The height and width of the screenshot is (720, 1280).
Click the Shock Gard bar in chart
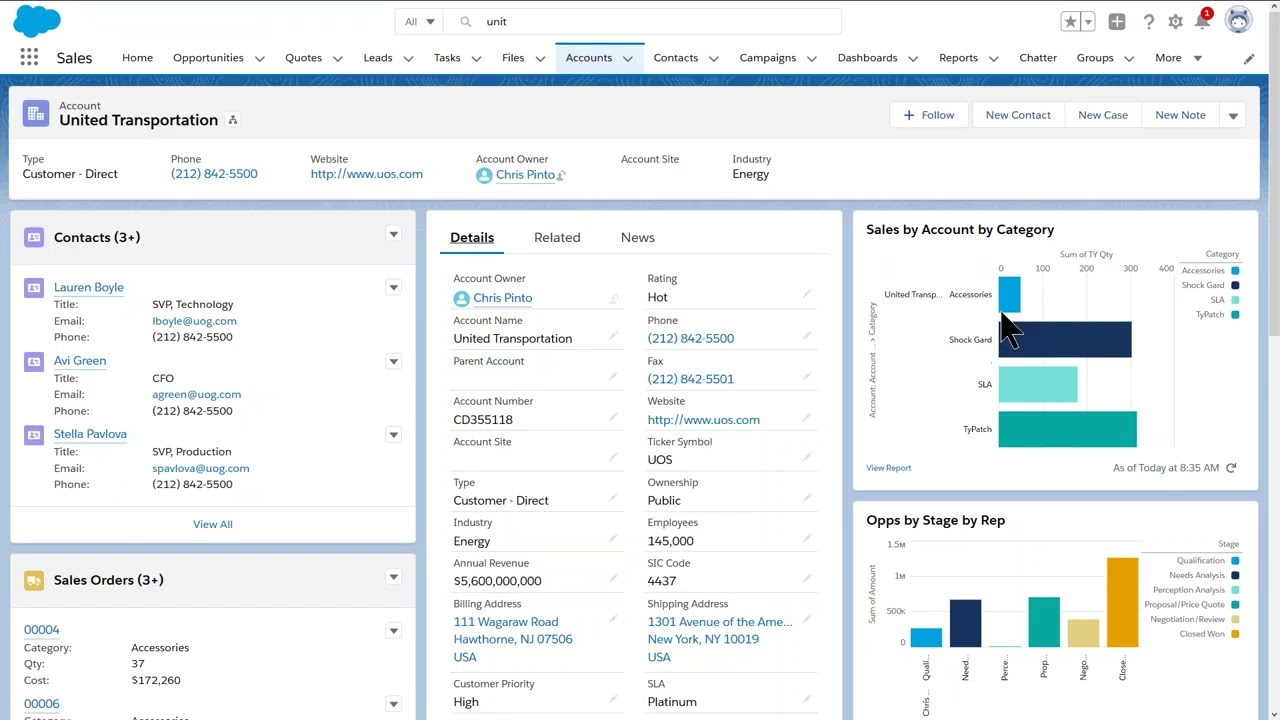(x=1064, y=340)
